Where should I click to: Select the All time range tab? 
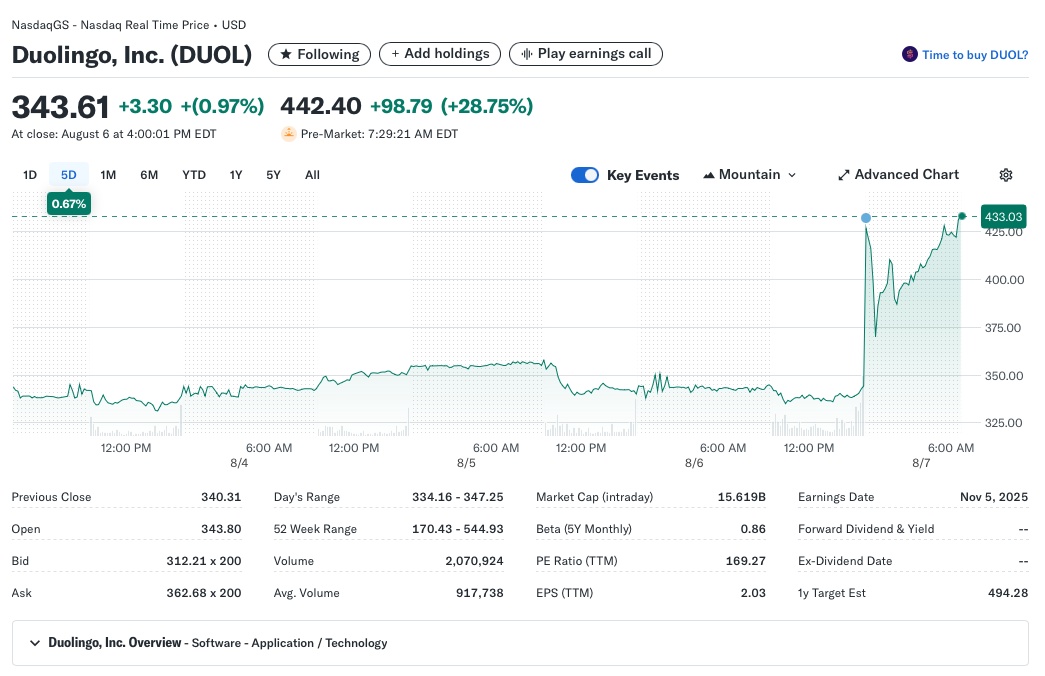click(312, 175)
